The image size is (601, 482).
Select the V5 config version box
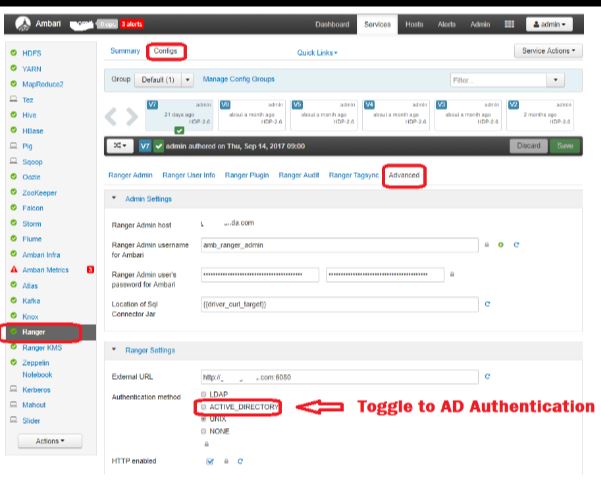point(323,115)
